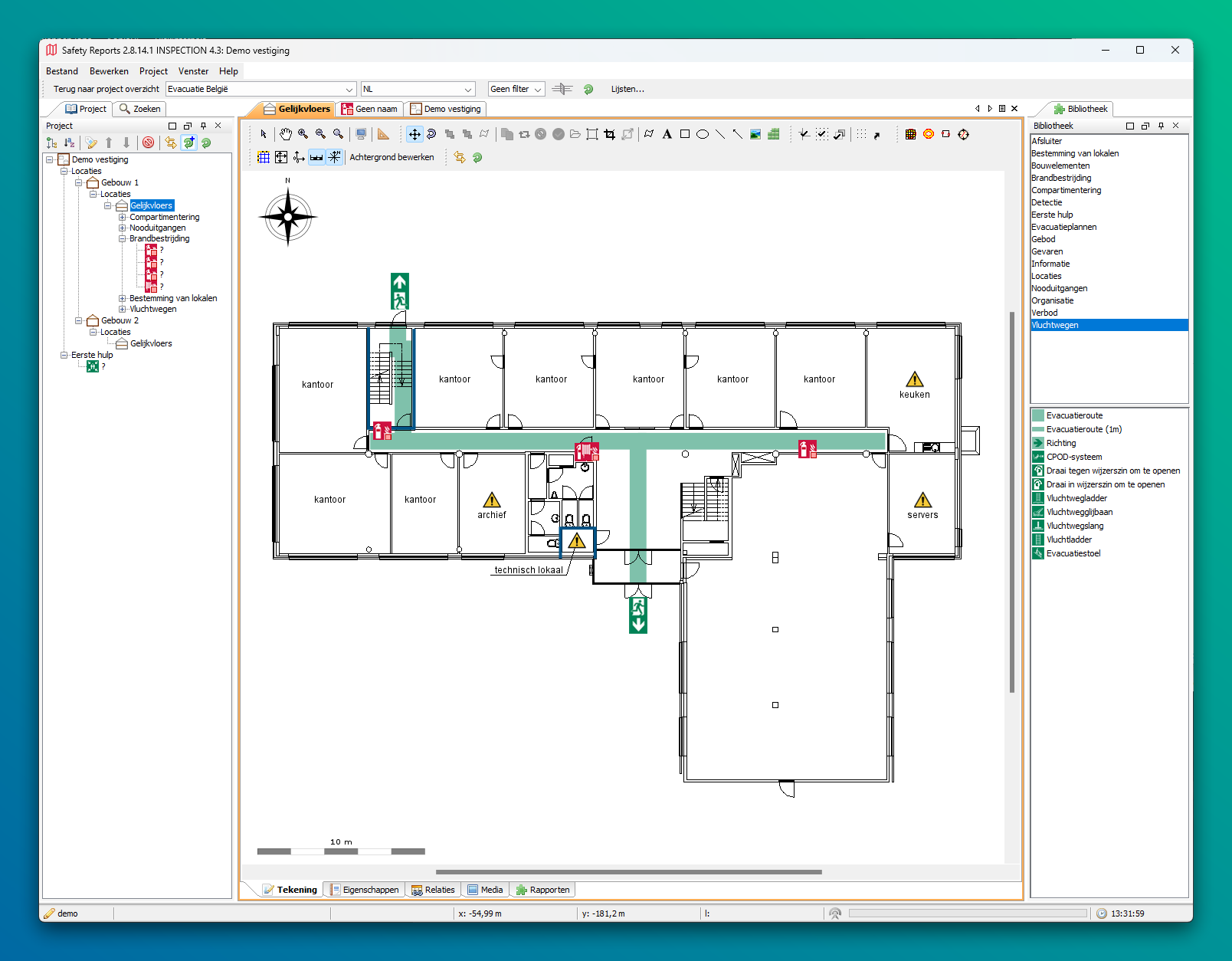Collapse the Brandbestrijding tree node
The width and height of the screenshot is (1232, 961).
click(x=122, y=239)
